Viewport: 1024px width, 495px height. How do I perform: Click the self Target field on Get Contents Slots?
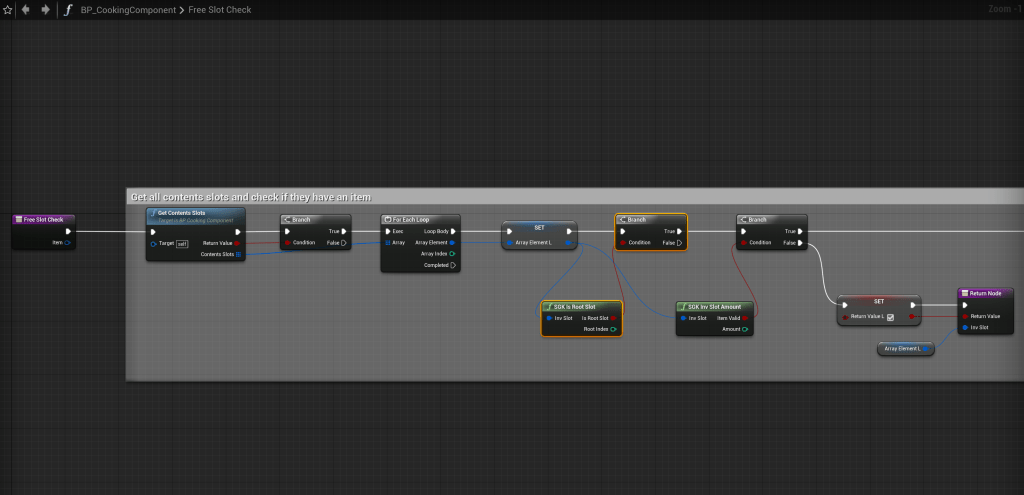pos(182,243)
